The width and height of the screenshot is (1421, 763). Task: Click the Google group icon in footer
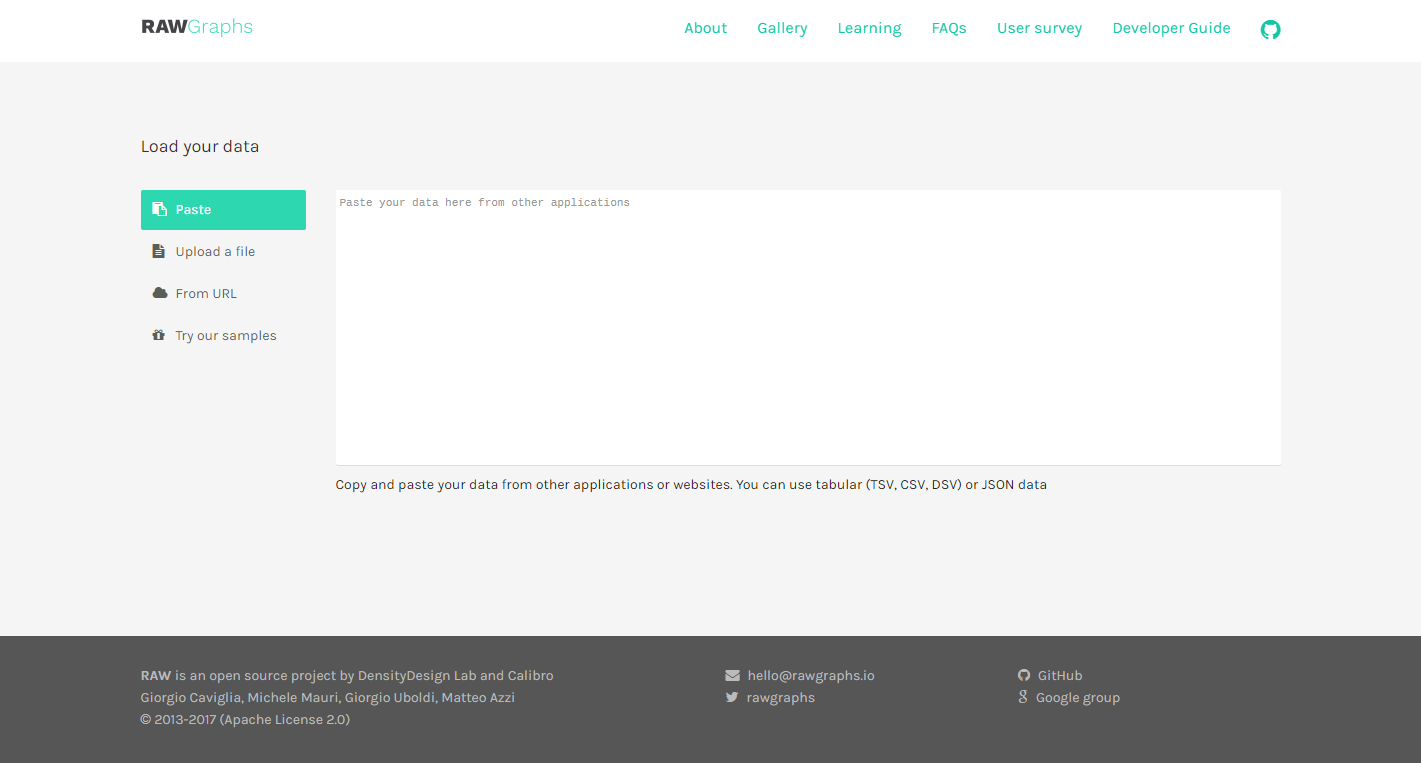pos(1023,697)
